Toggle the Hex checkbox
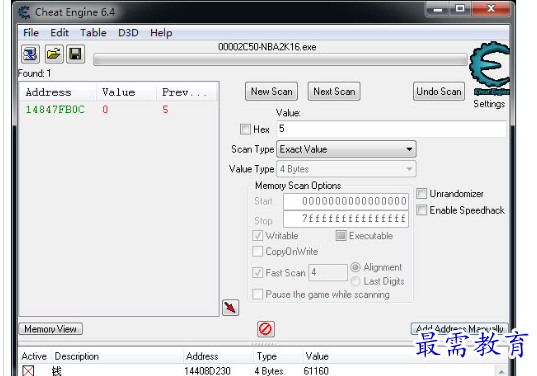This screenshot has height=376, width=537. coord(245,129)
